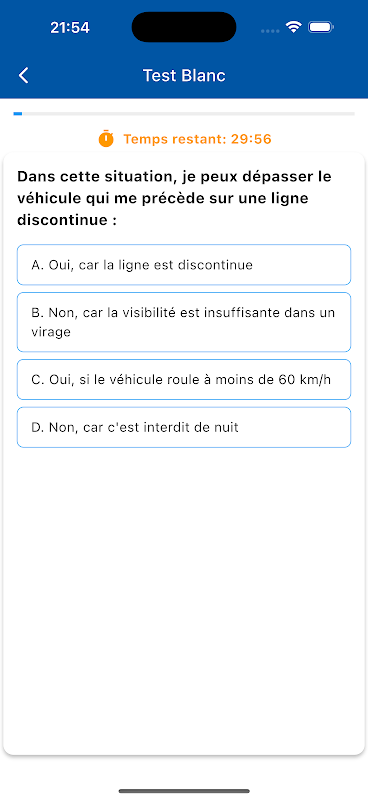Tap the bold question text
This screenshot has width=368, height=800.
click(175, 199)
